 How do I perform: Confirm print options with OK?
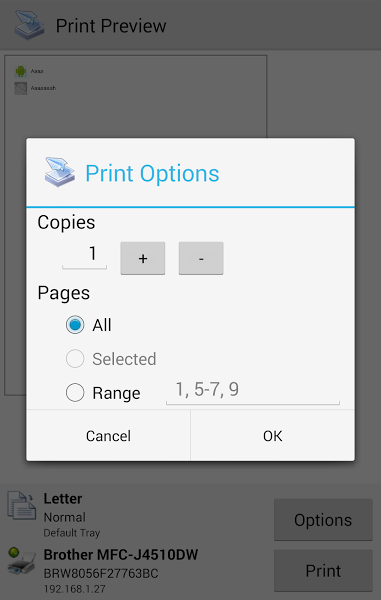click(x=272, y=435)
